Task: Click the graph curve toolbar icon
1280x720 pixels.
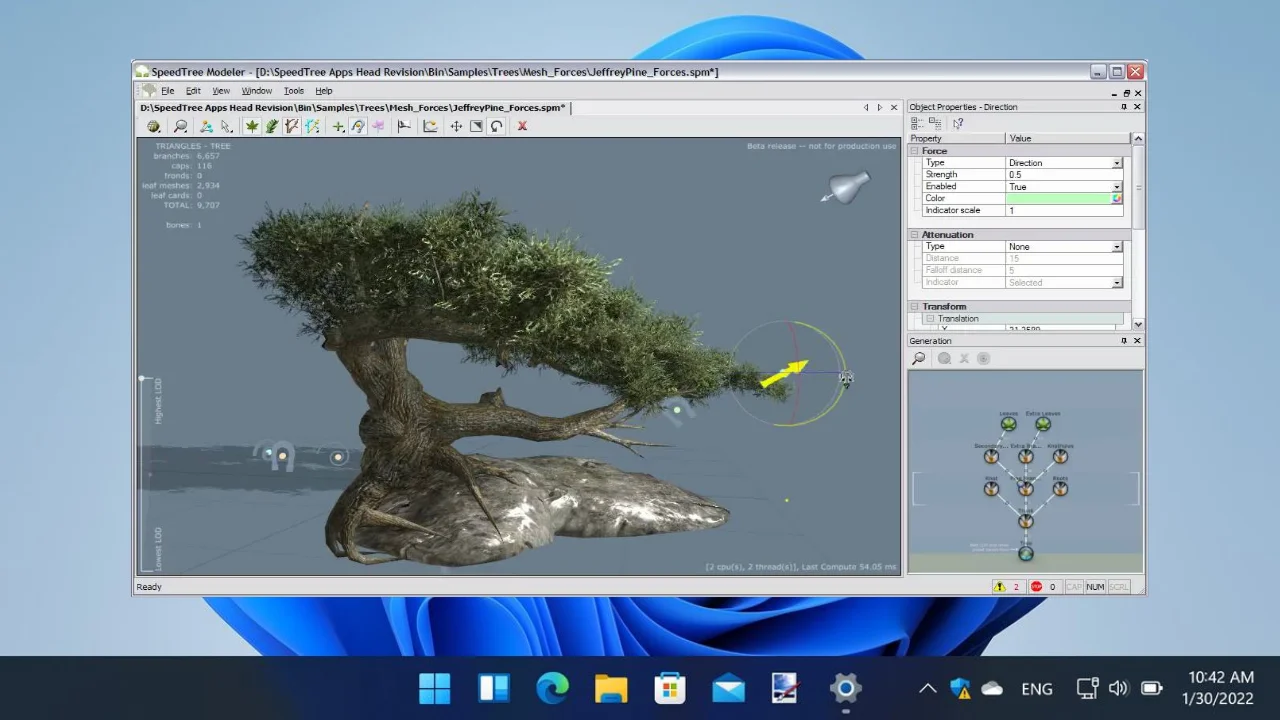Action: [x=430, y=126]
